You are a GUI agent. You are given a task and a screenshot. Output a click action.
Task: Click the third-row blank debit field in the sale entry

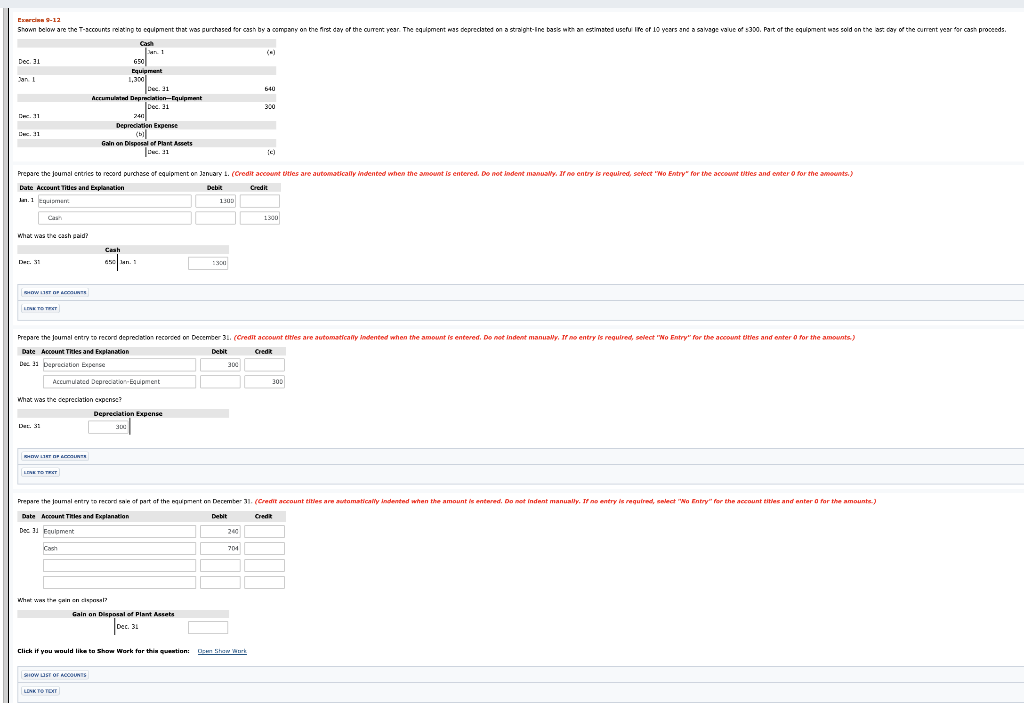tap(220, 566)
